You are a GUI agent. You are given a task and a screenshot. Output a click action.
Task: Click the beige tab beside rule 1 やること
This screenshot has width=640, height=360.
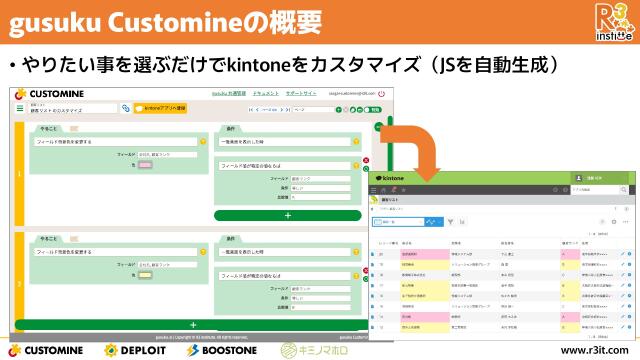coord(74,129)
